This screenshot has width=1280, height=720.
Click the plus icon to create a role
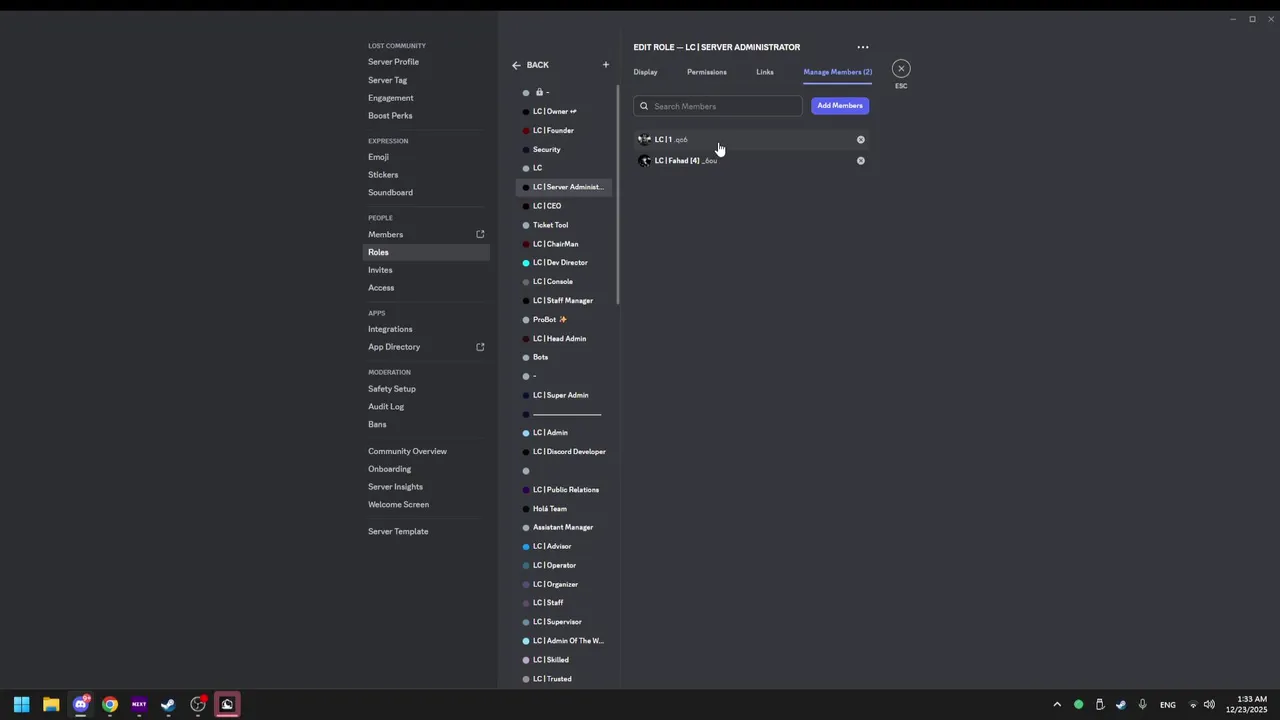click(605, 65)
